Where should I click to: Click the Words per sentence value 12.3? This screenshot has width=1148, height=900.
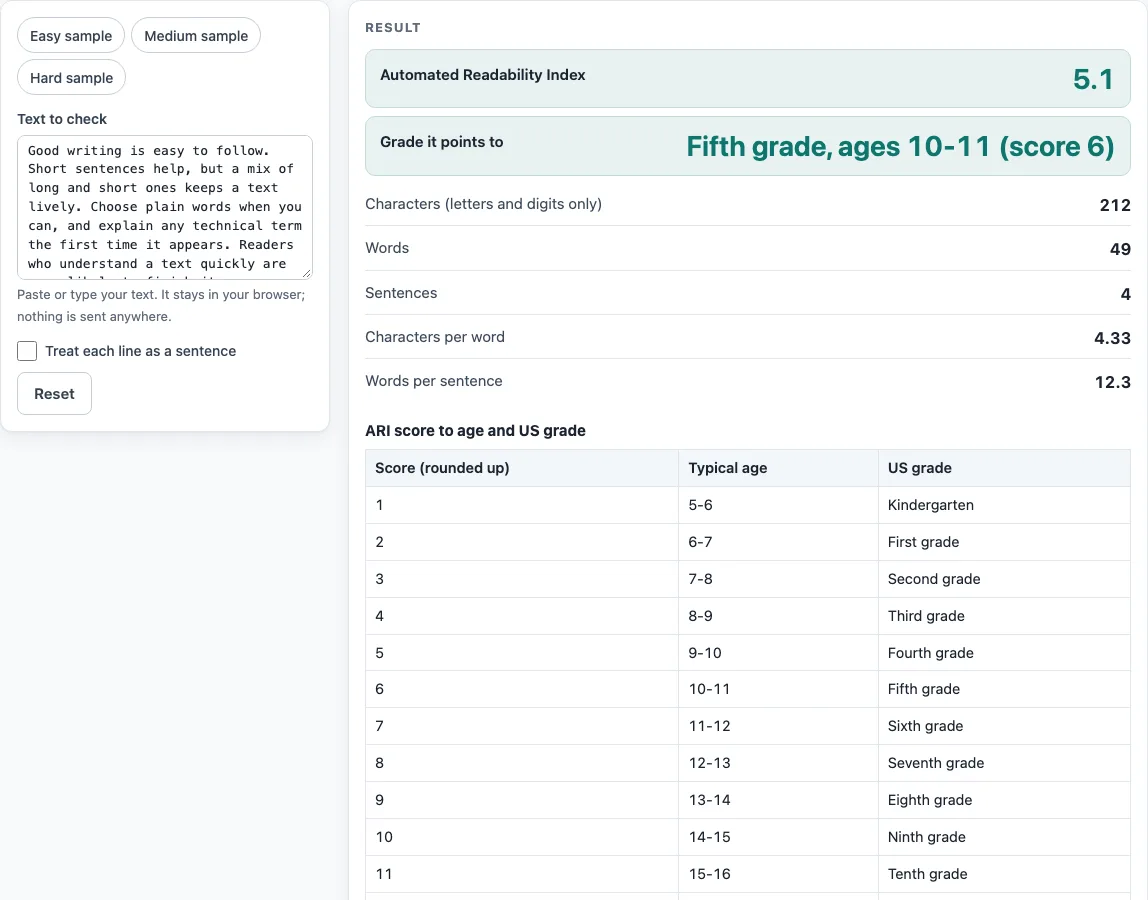tap(1113, 382)
